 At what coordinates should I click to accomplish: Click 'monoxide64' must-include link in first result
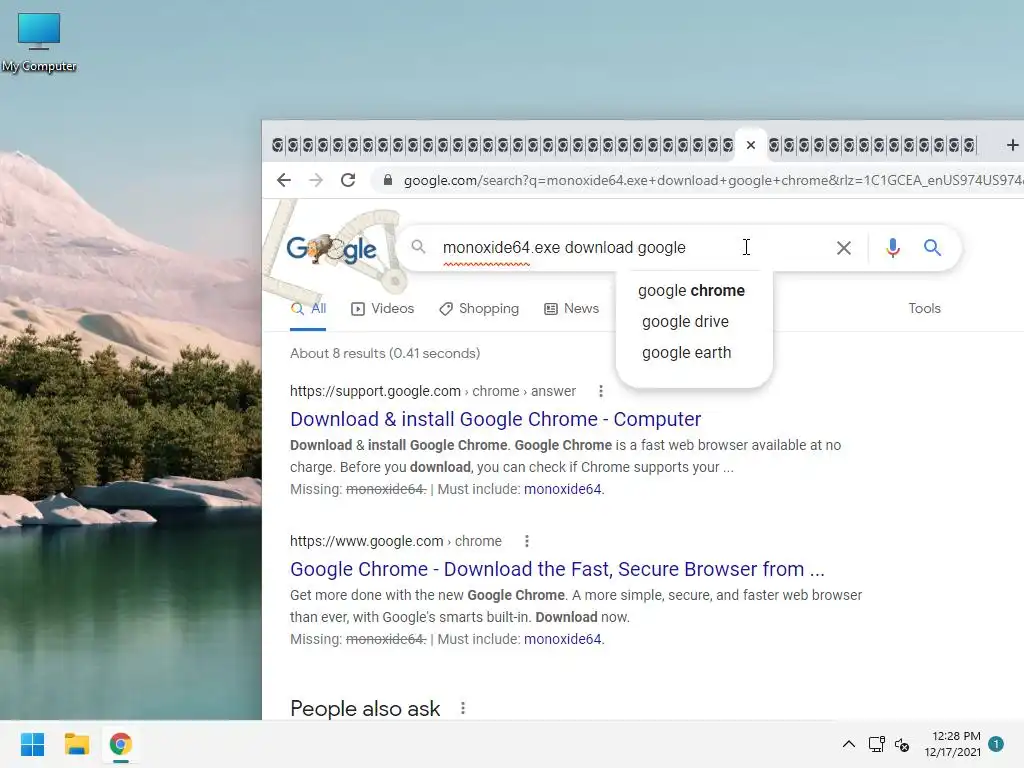(x=564, y=489)
